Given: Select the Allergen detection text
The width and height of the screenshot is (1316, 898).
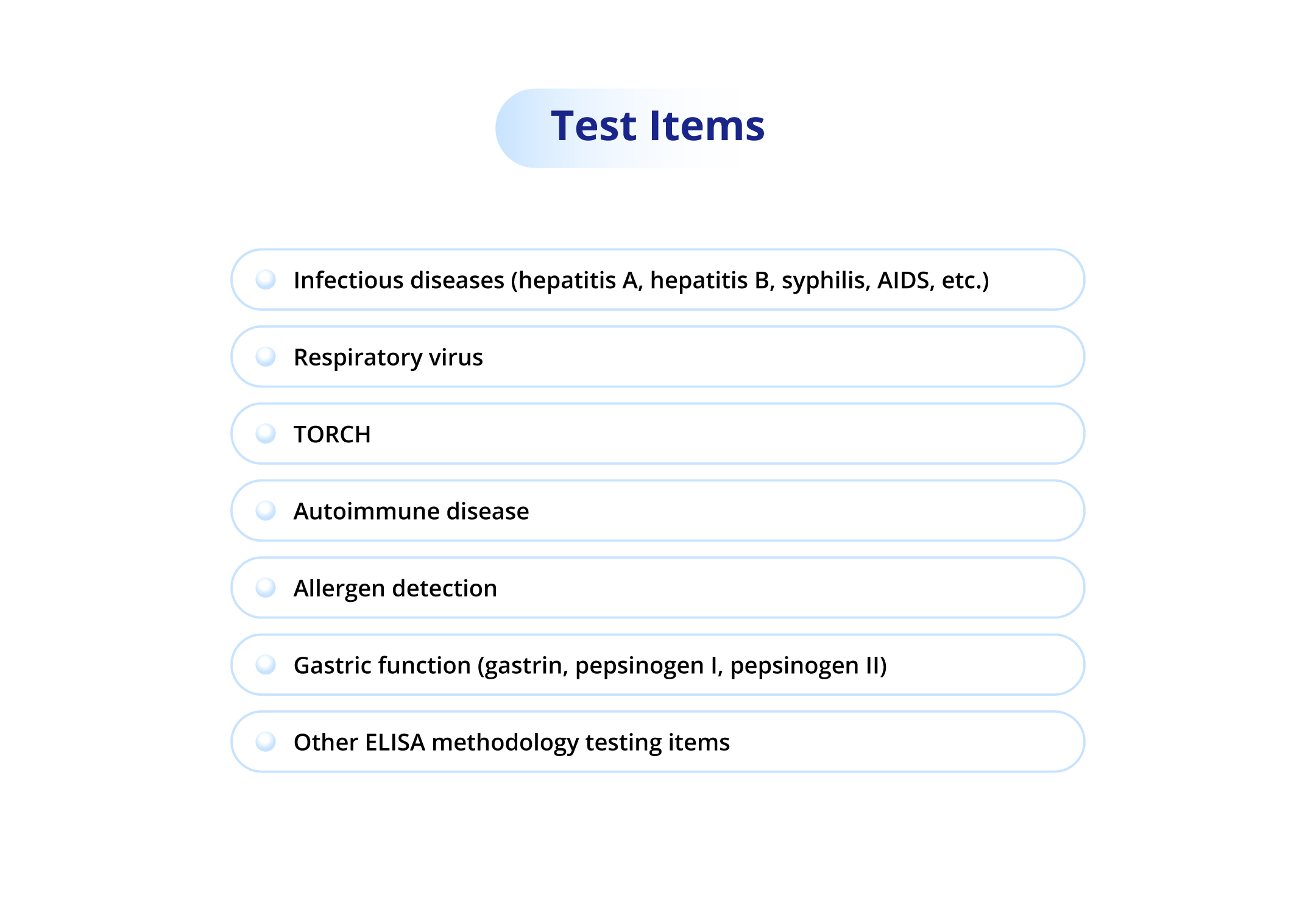Looking at the screenshot, I should pyautogui.click(x=395, y=589).
